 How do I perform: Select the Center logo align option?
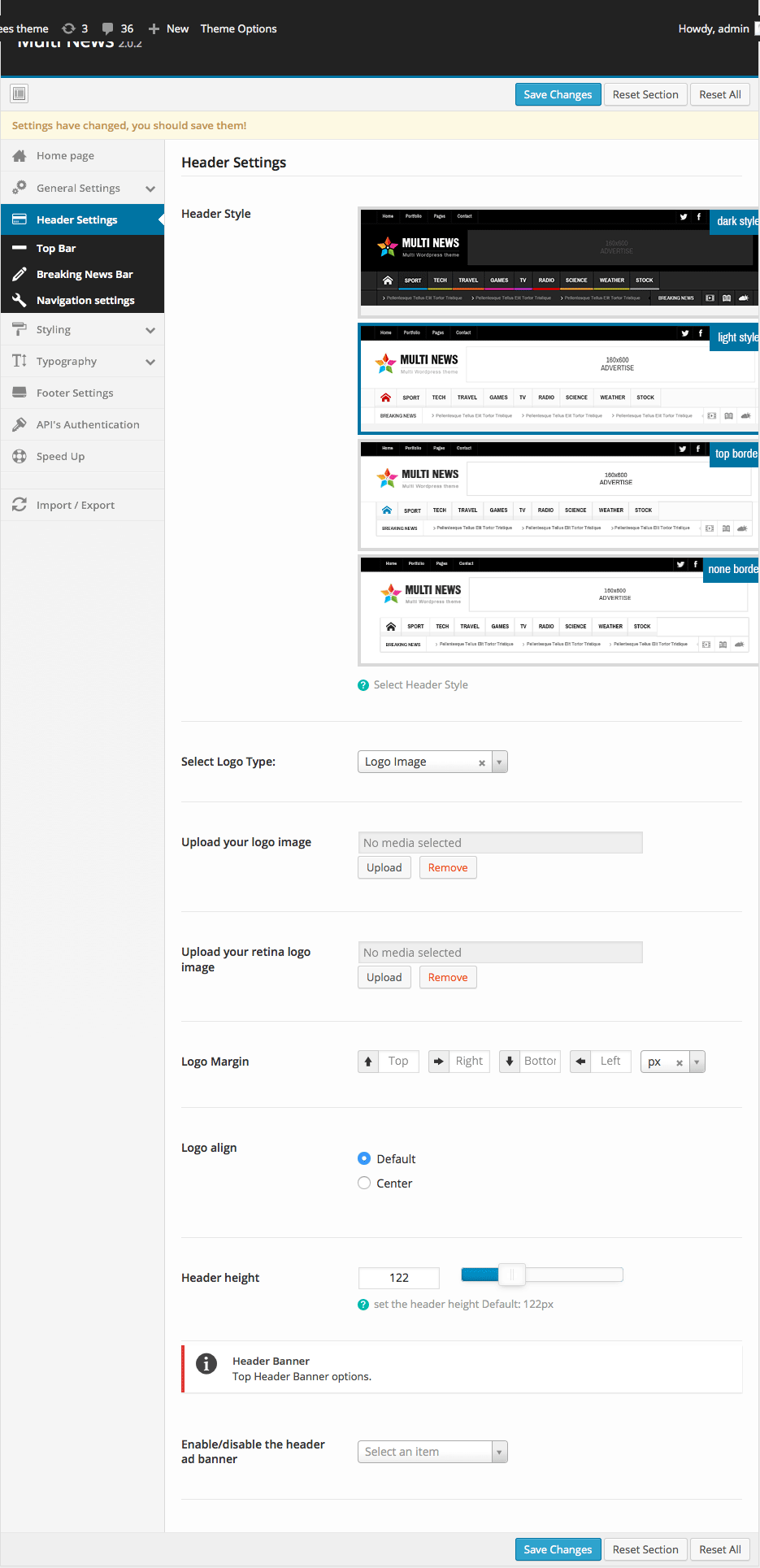[x=364, y=1183]
